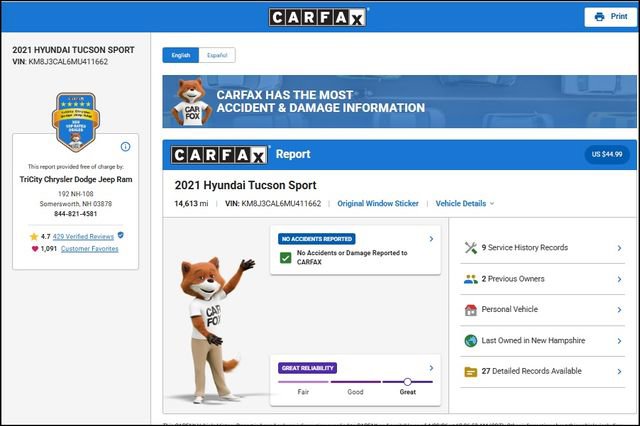The image size is (640, 426).
Task: Click 9 Service History Records text
Action: pos(524,248)
